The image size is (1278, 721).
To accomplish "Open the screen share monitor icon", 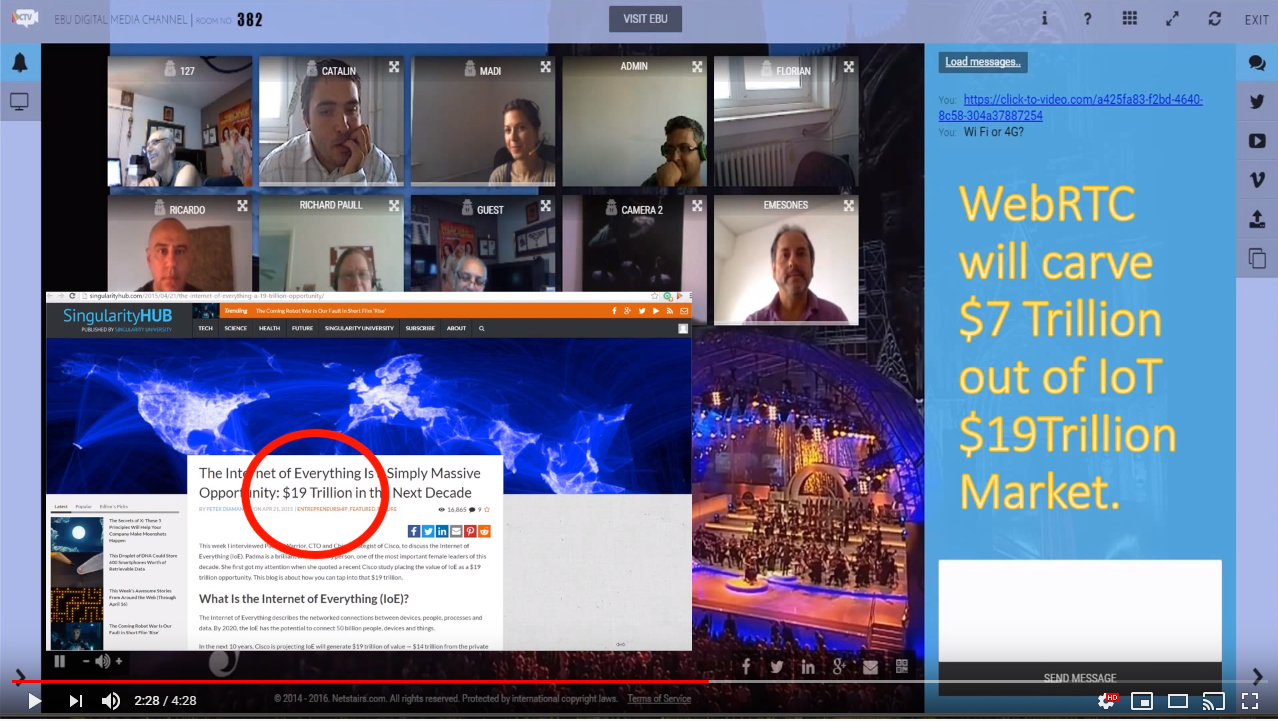I will pyautogui.click(x=19, y=102).
